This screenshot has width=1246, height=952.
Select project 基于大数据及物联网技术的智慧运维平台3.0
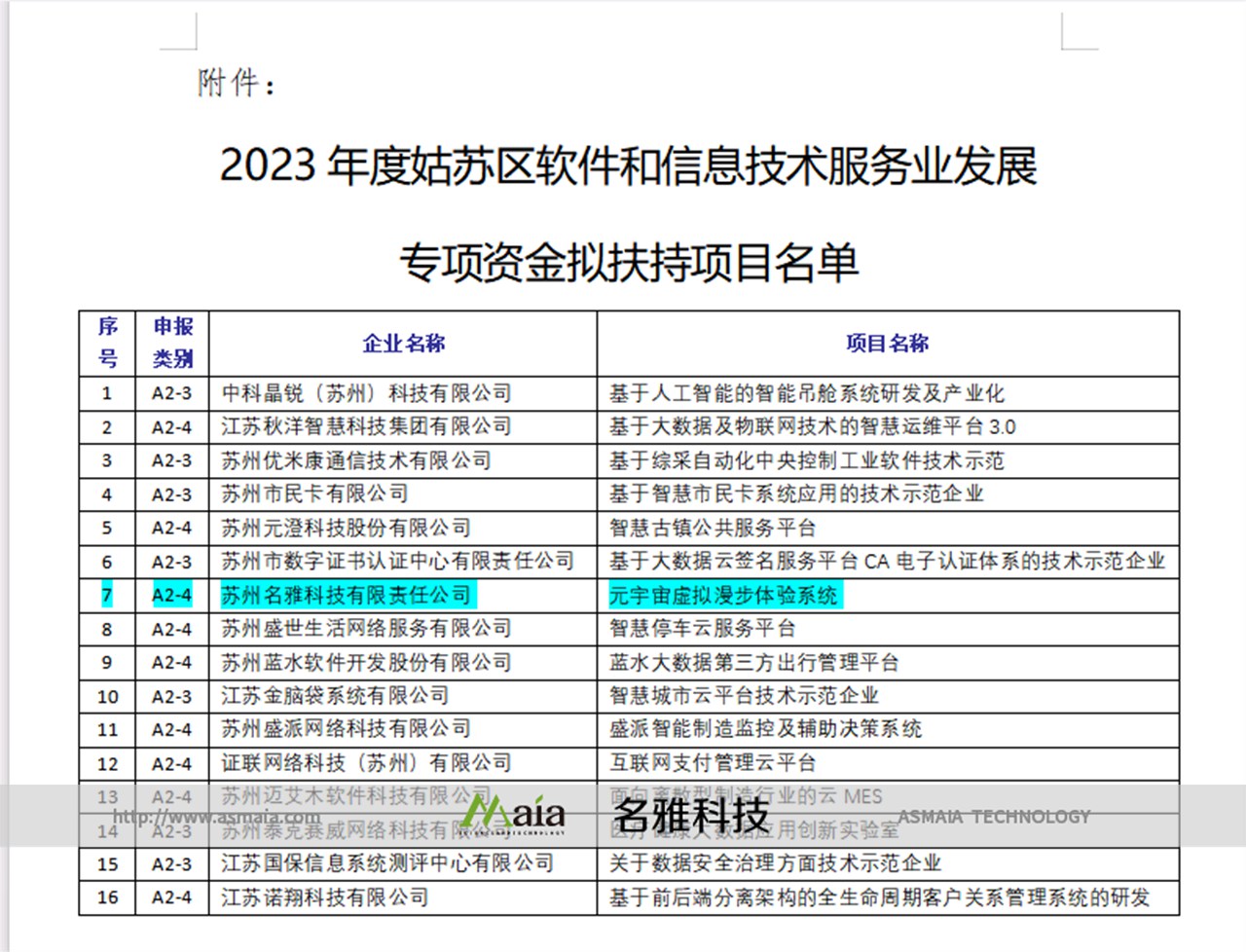point(813,426)
